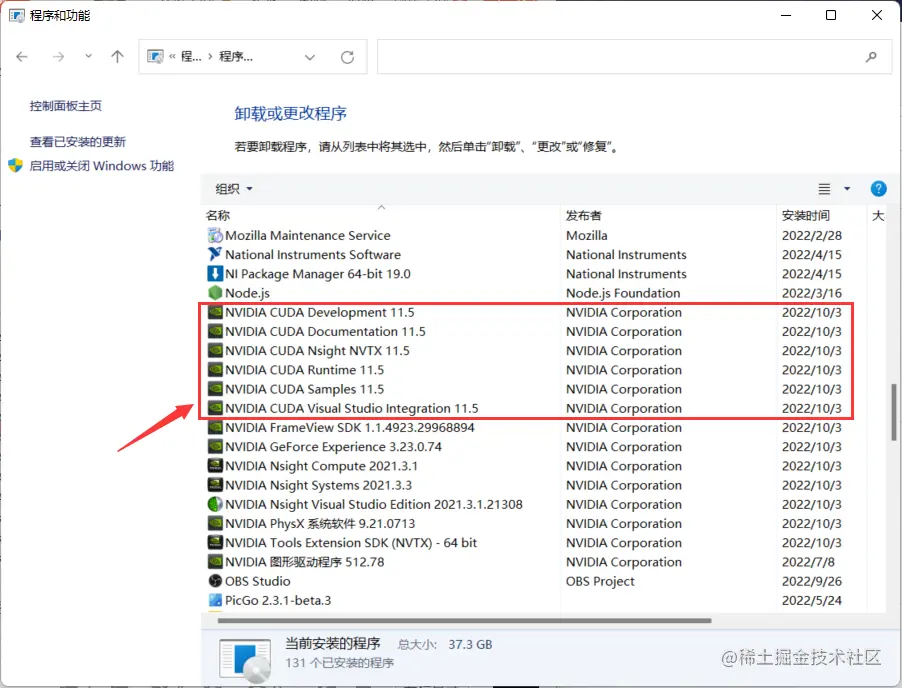
Task: Click the GeForce Experience icon
Action: (x=215, y=447)
